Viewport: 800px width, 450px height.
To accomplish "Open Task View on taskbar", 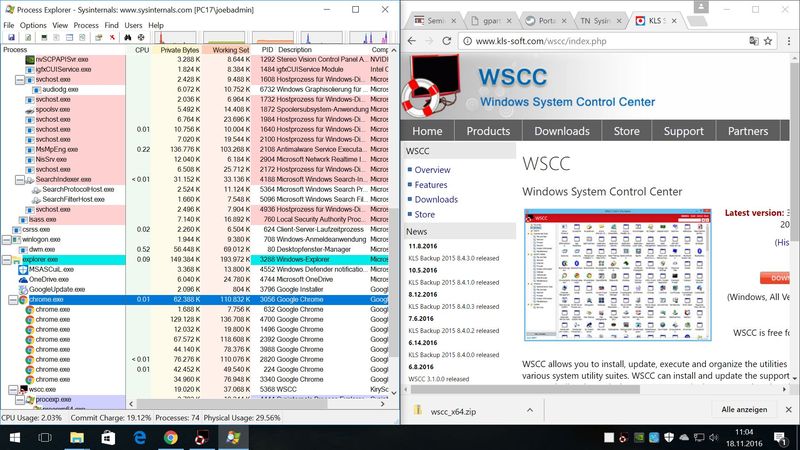I will [x=45, y=437].
